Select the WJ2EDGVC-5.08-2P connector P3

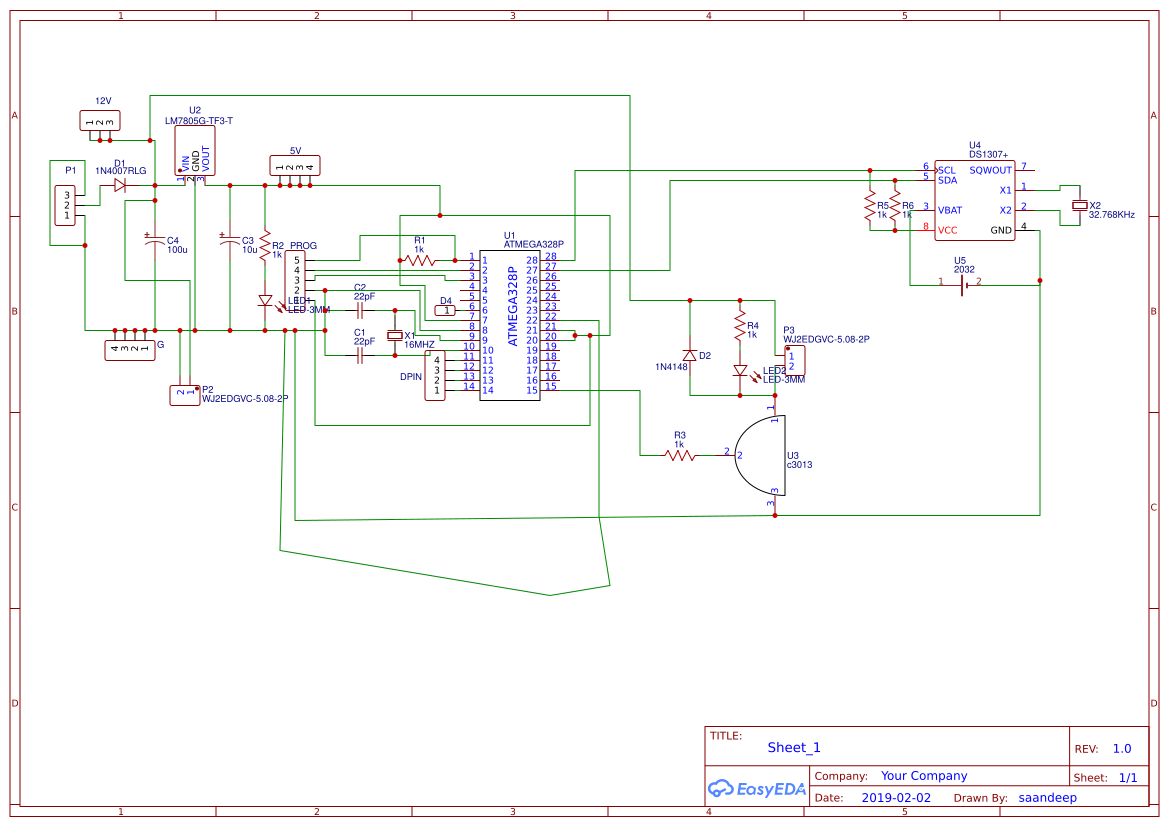coord(793,362)
